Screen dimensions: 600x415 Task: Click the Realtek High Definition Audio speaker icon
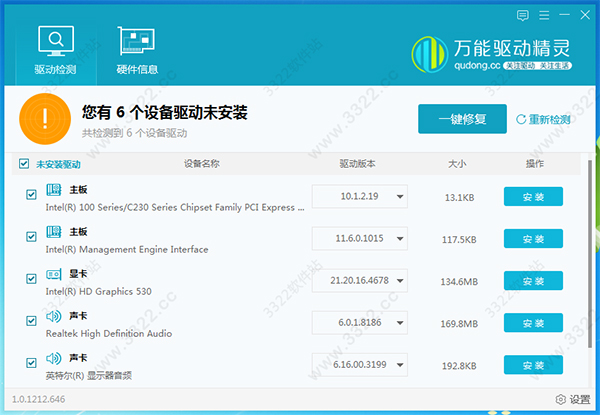click(55, 321)
